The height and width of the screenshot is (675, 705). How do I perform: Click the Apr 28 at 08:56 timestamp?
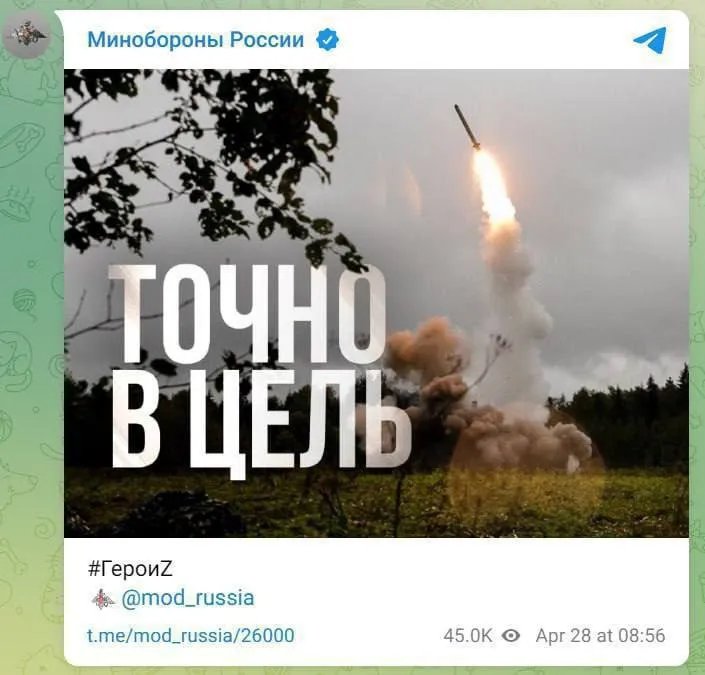(600, 636)
